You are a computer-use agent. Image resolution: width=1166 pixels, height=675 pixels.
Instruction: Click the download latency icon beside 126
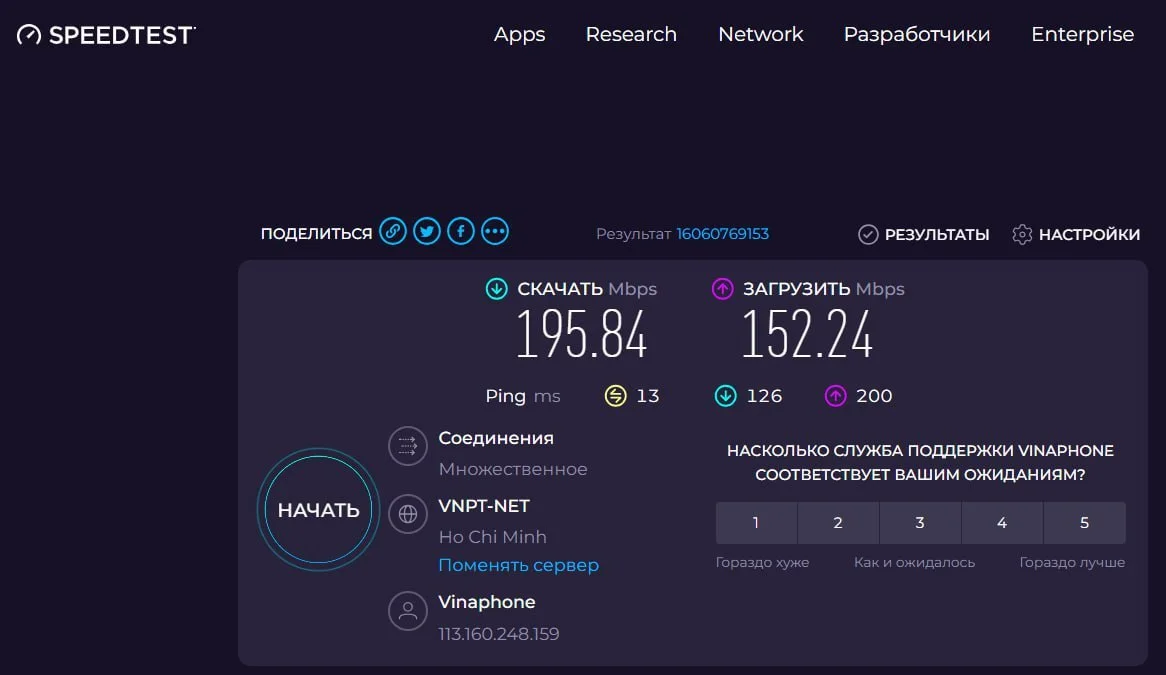pos(726,395)
